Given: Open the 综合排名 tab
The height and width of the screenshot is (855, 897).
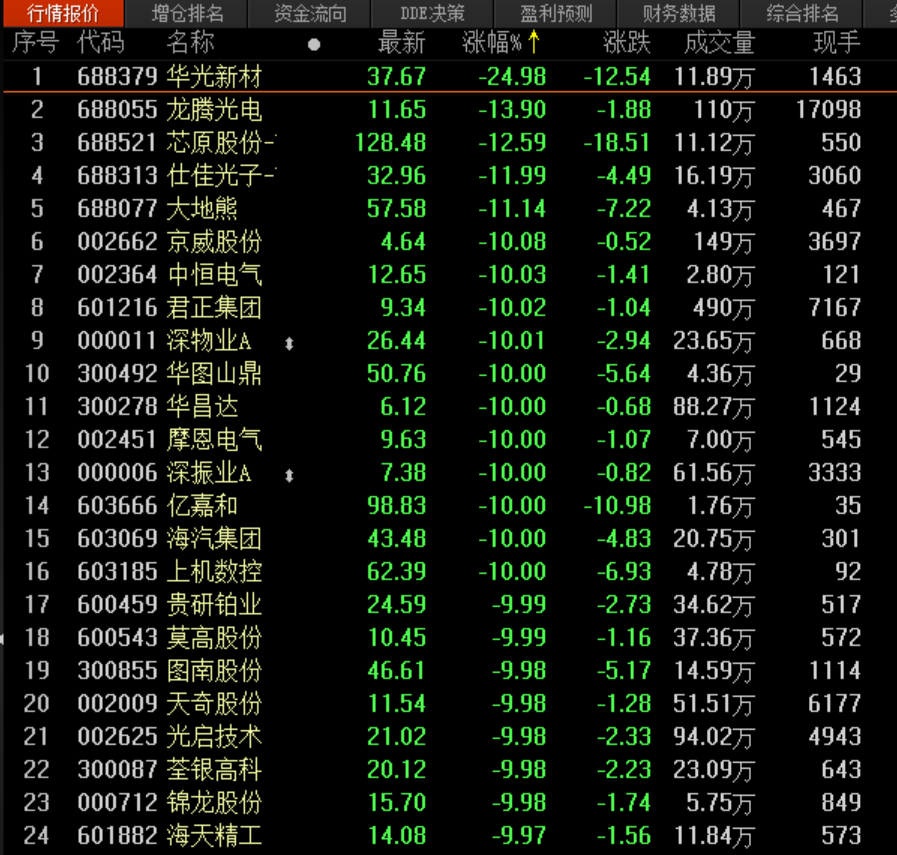Looking at the screenshot, I should (x=801, y=13).
